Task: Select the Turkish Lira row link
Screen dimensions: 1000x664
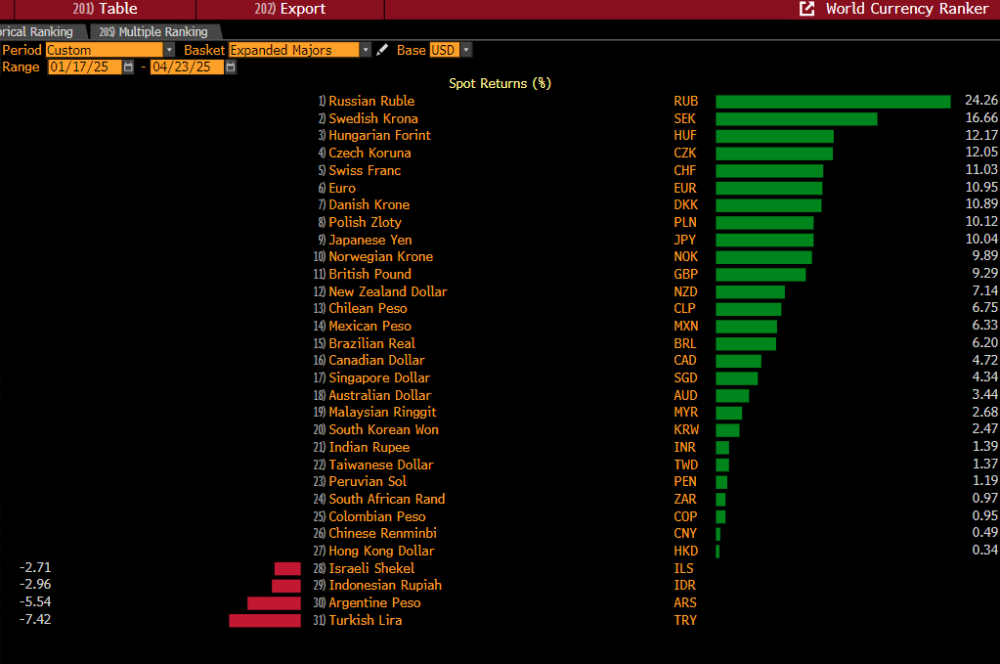Action: tap(365, 620)
